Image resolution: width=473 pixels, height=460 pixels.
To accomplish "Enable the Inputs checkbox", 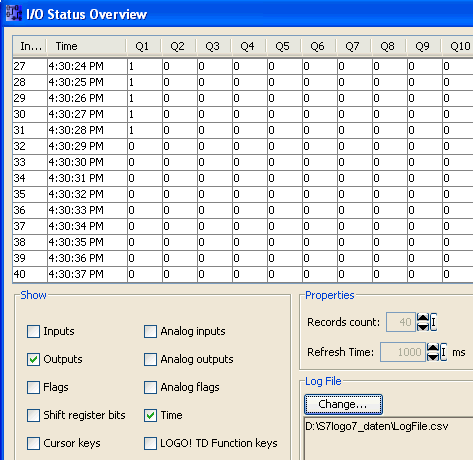I will (33, 331).
